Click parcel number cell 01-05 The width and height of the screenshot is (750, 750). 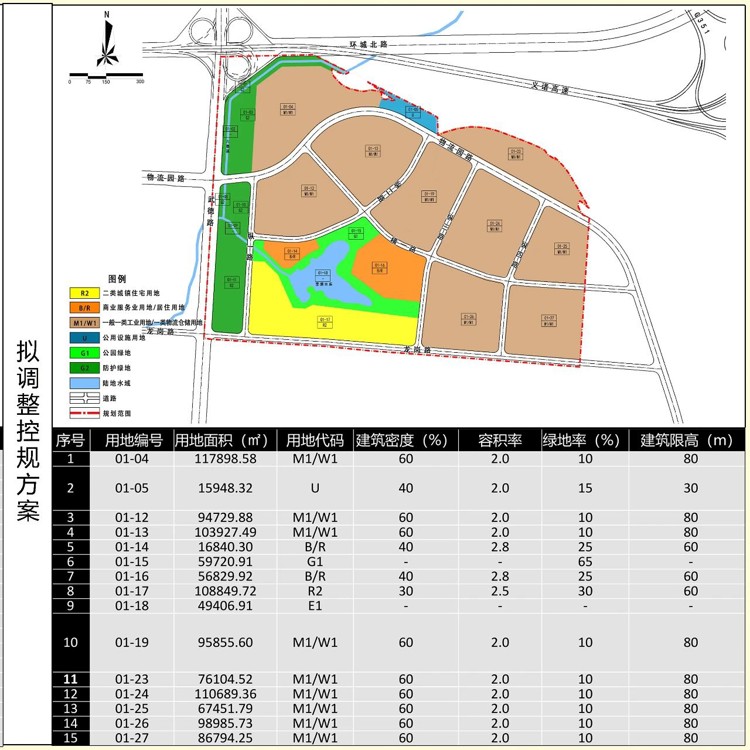tap(132, 488)
